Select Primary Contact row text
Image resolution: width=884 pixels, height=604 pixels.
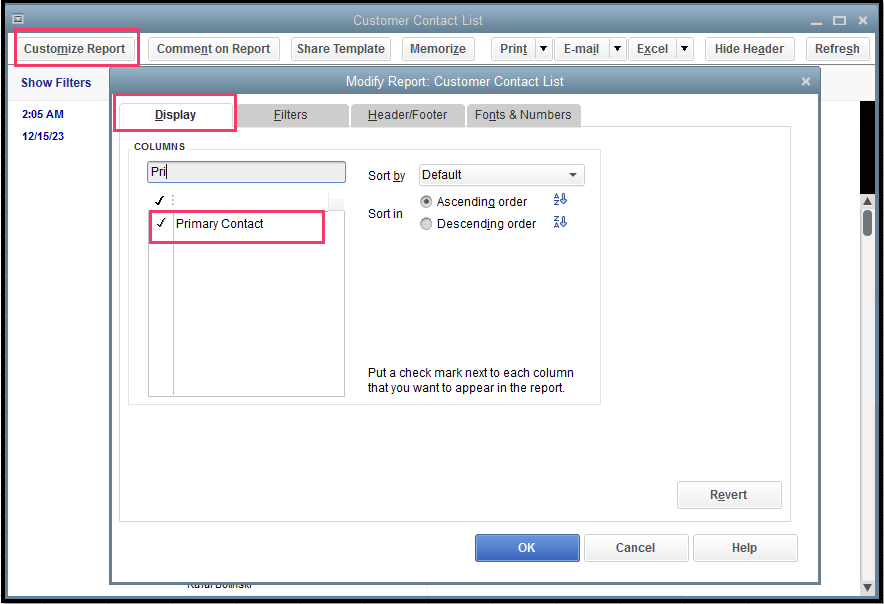click(x=219, y=224)
